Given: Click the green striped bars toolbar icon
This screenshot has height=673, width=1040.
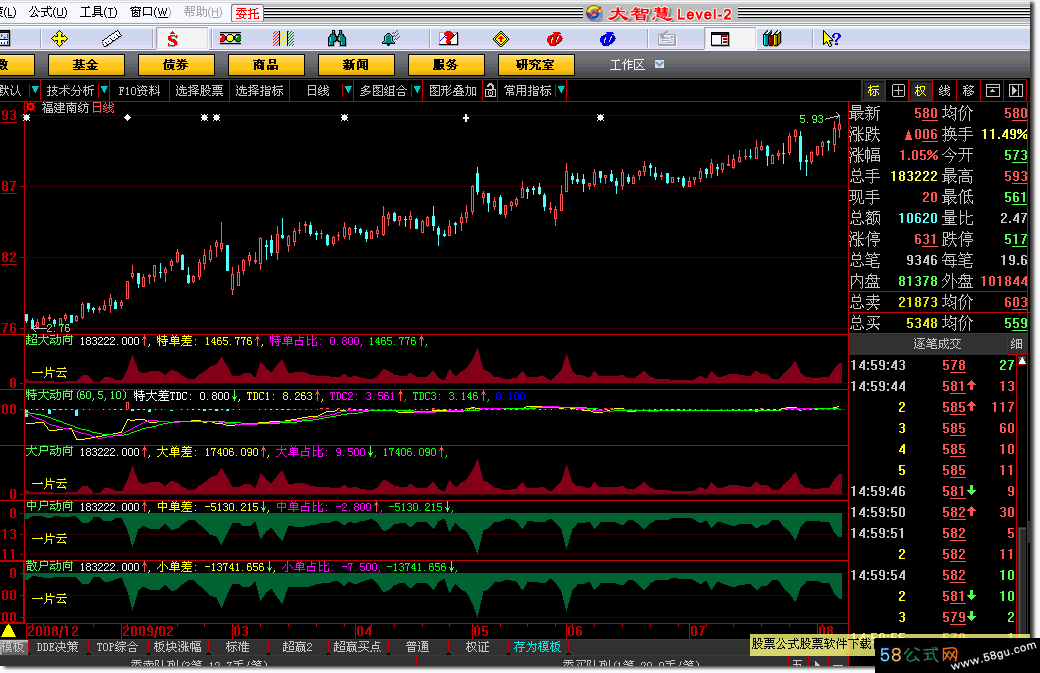Looking at the screenshot, I should [x=284, y=39].
